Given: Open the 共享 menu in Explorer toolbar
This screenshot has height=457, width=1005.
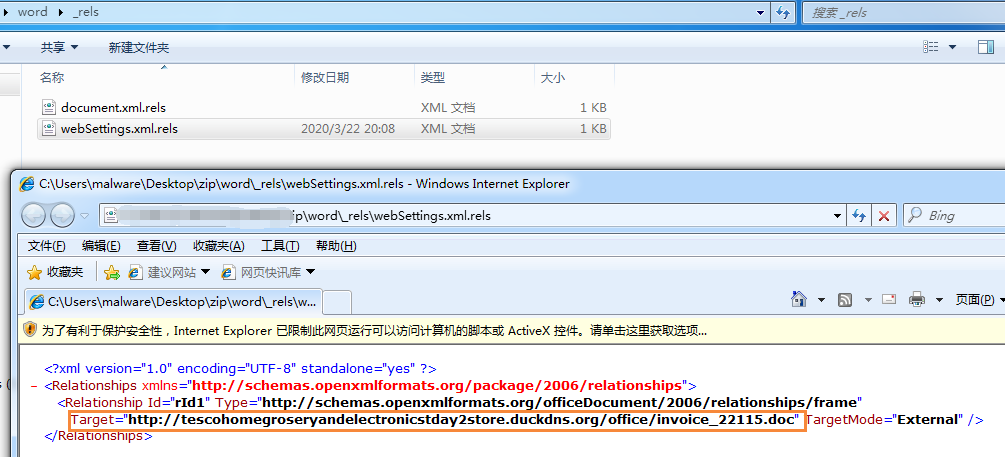Looking at the screenshot, I should (60, 47).
